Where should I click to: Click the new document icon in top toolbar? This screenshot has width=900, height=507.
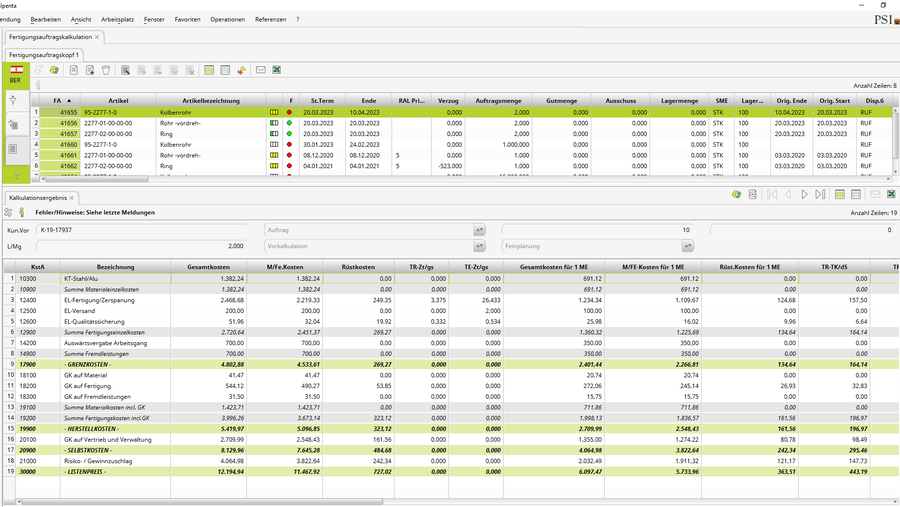click(x=73, y=70)
